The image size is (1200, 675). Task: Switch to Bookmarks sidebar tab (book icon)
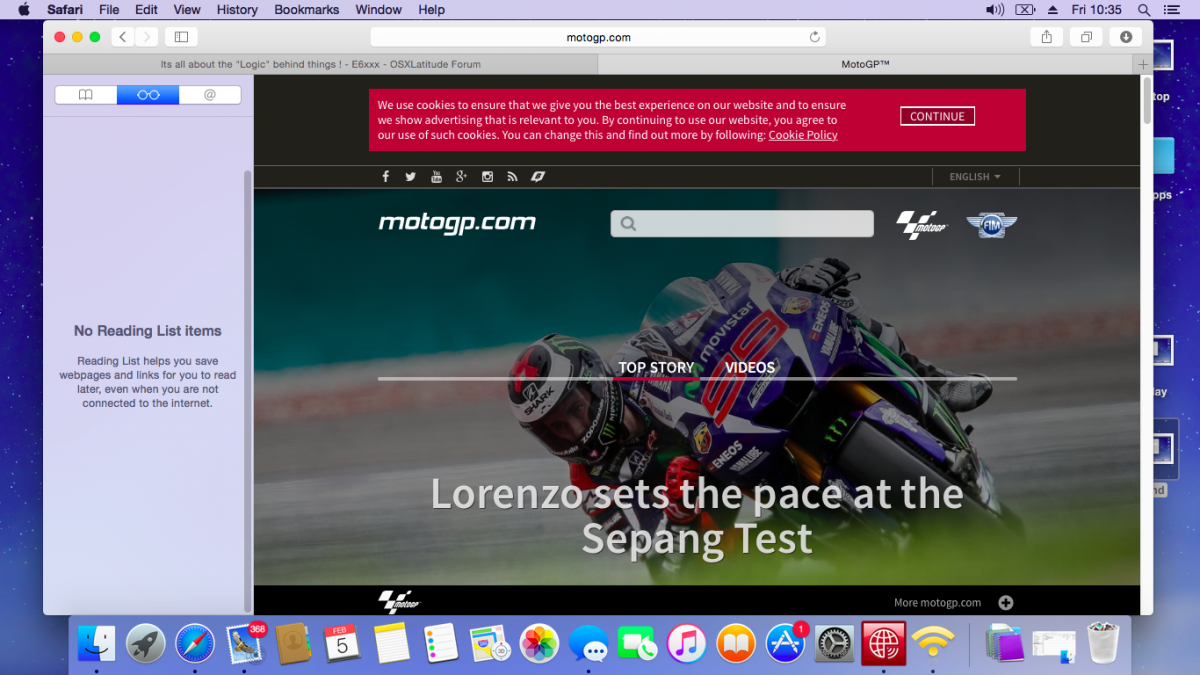coord(86,95)
